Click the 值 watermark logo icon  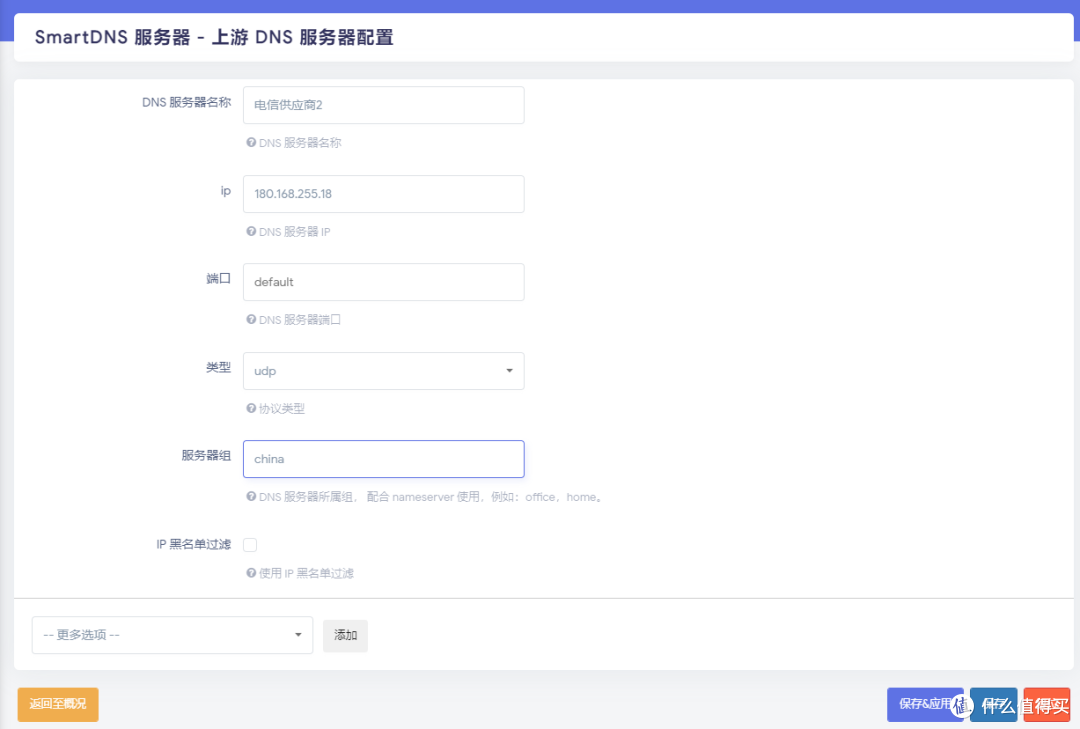964,705
